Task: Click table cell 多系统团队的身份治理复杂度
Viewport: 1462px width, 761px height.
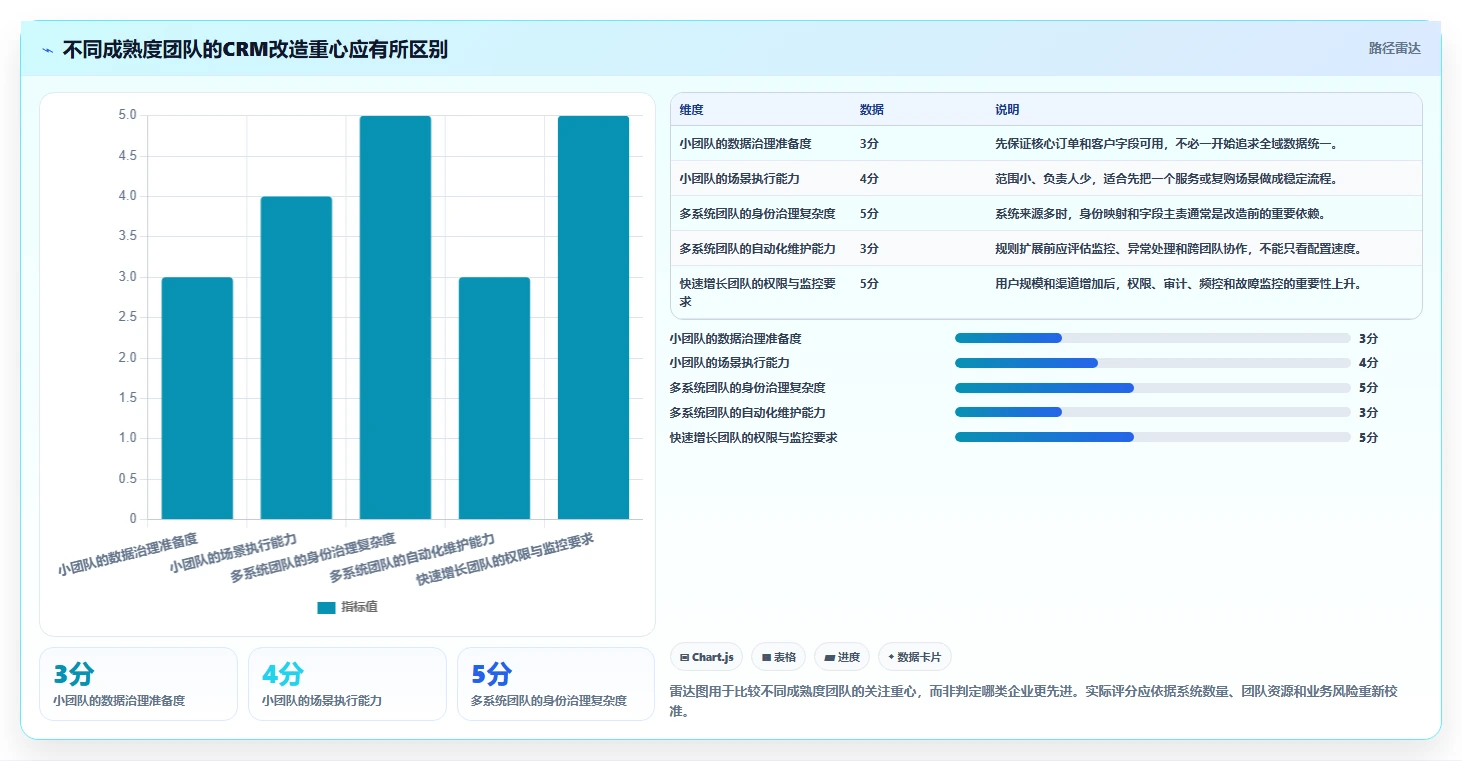Action: click(757, 214)
